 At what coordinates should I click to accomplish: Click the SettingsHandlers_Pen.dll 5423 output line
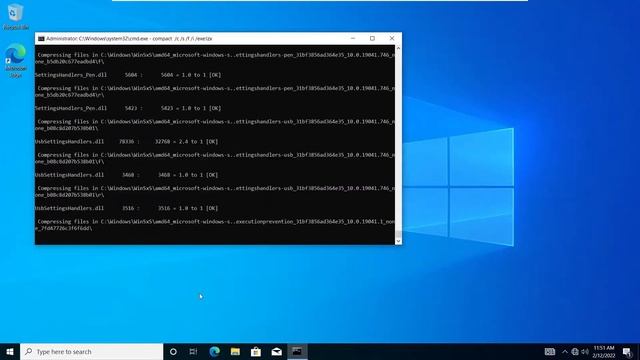pyautogui.click(x=128, y=108)
